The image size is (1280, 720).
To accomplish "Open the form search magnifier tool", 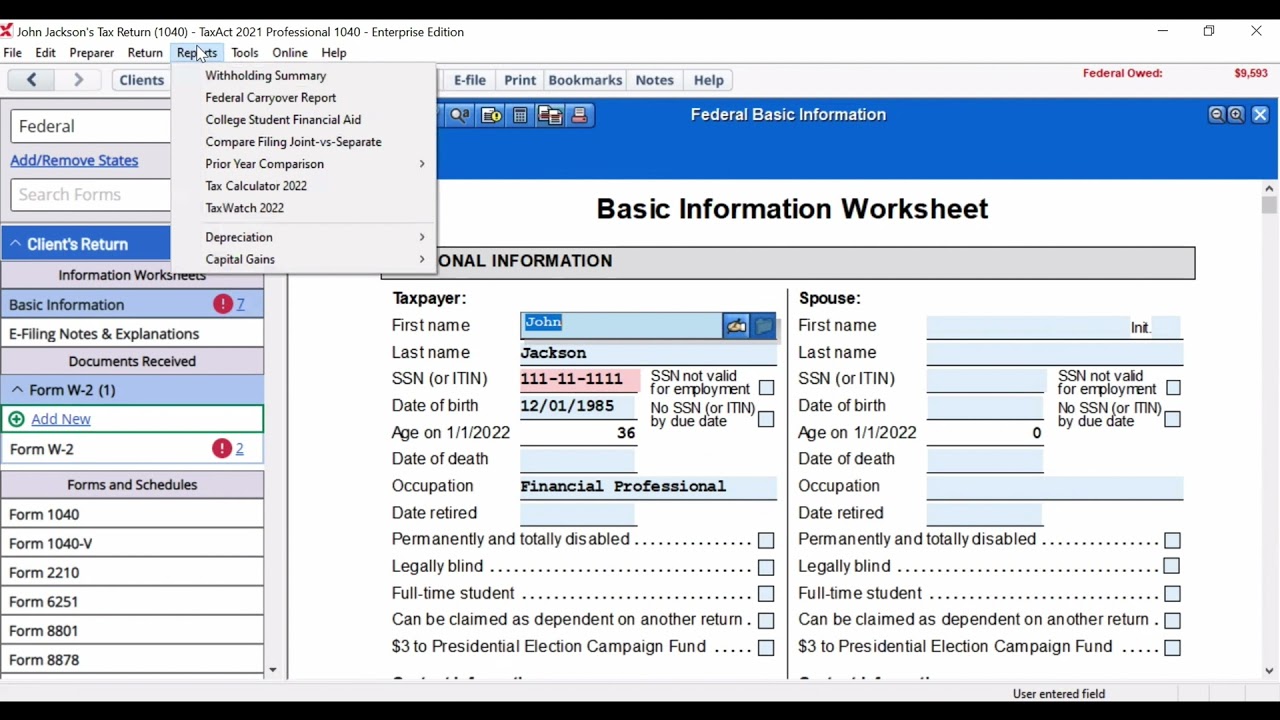I will pyautogui.click(x=460, y=116).
